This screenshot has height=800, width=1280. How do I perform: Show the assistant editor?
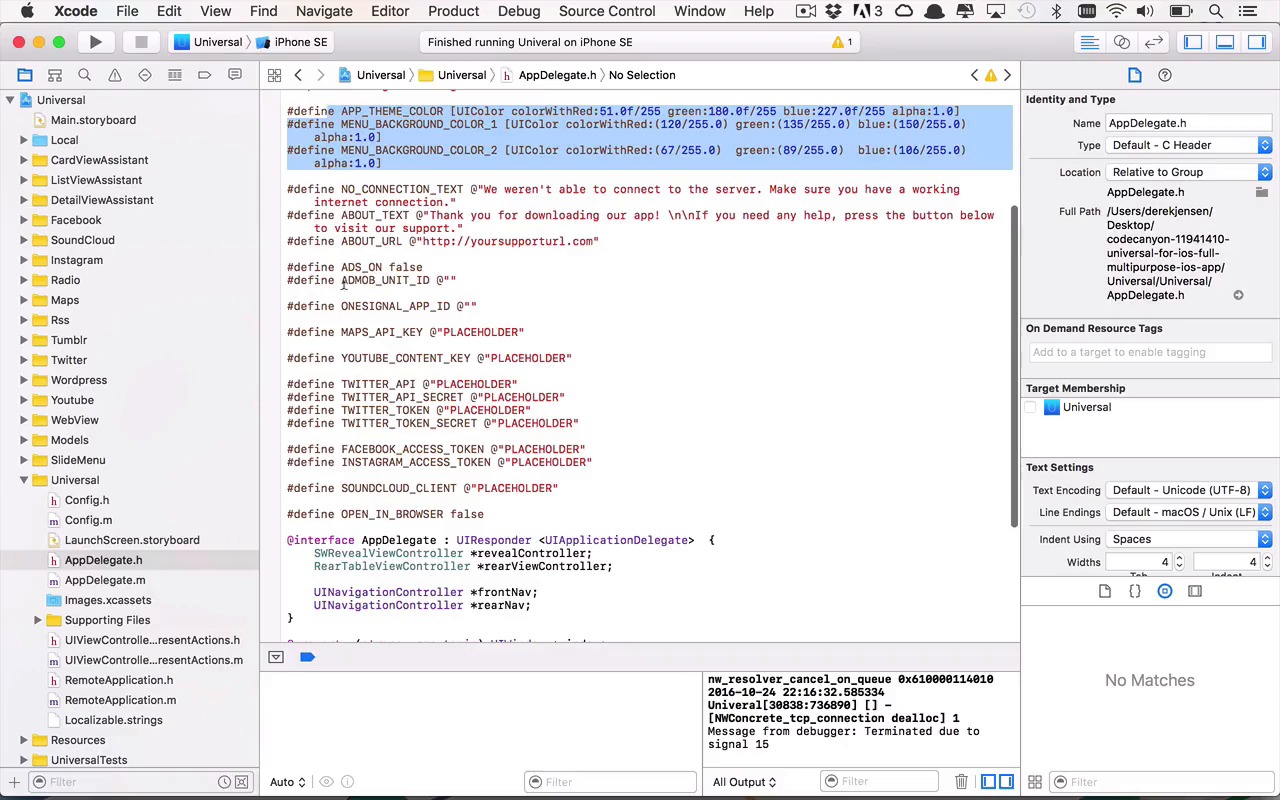click(1122, 42)
